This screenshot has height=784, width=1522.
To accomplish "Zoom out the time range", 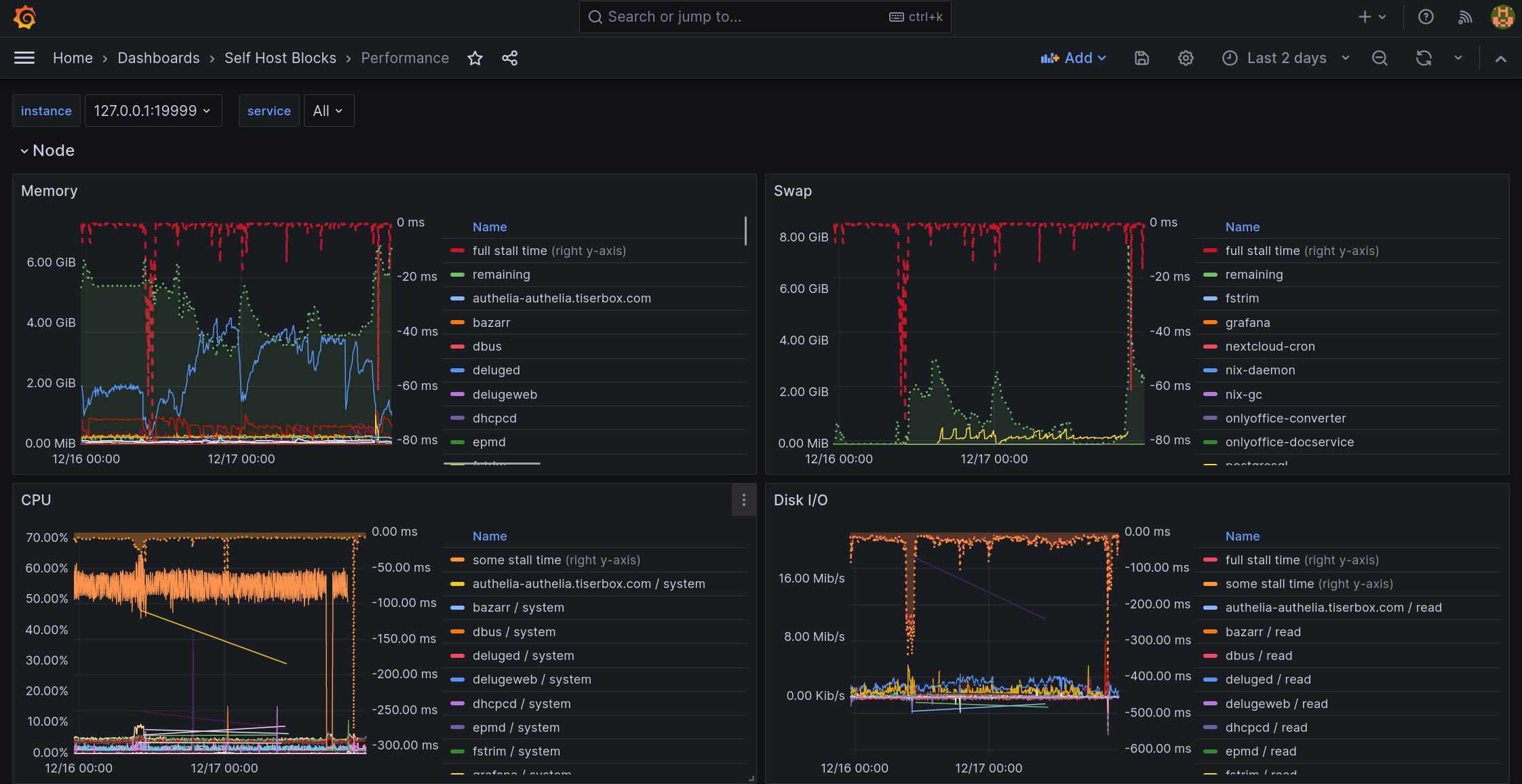I will pos(1379,58).
